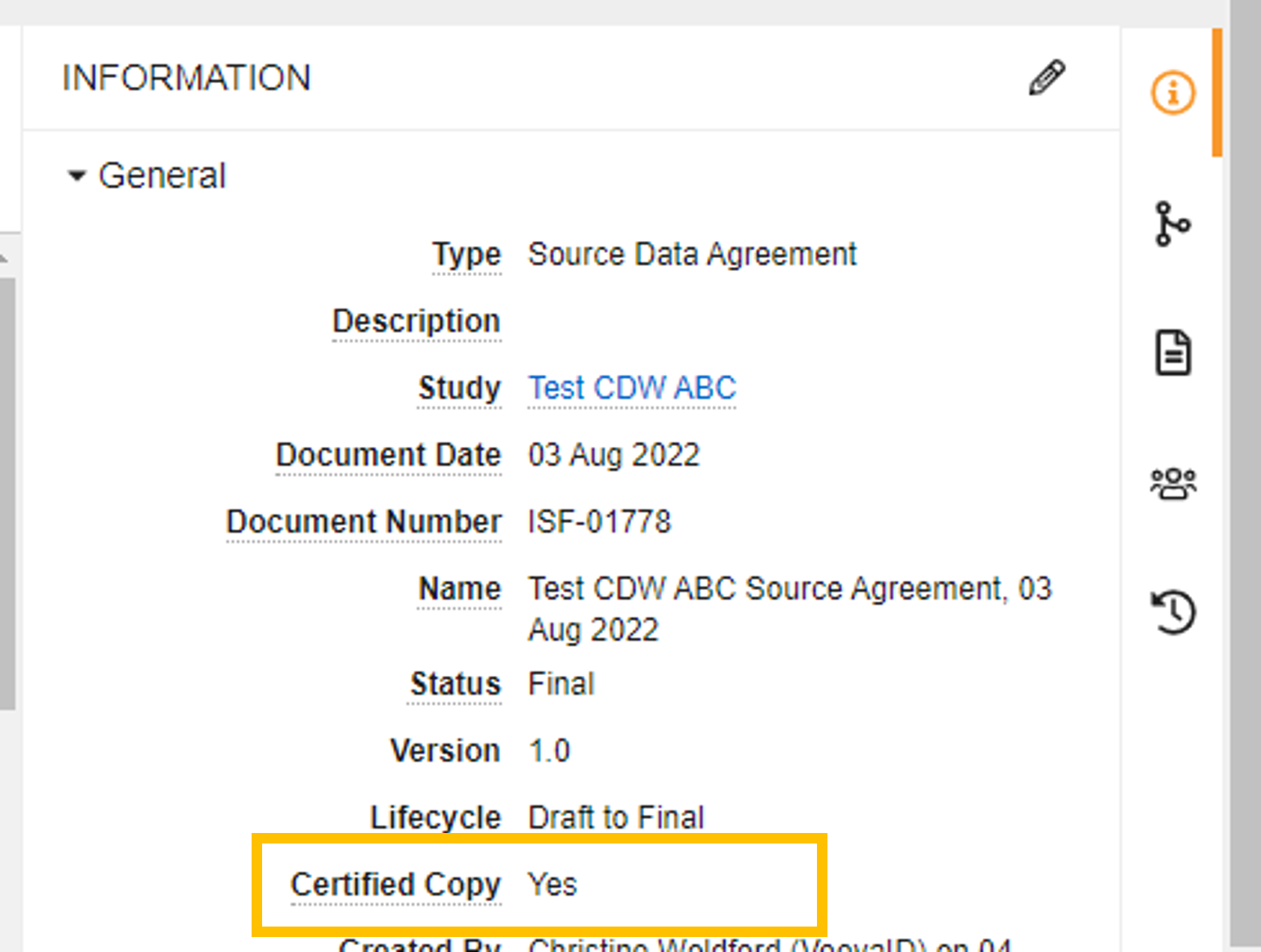This screenshot has width=1261, height=952.
Task: Click the pencil edit icon in Information header
Action: click(1046, 78)
